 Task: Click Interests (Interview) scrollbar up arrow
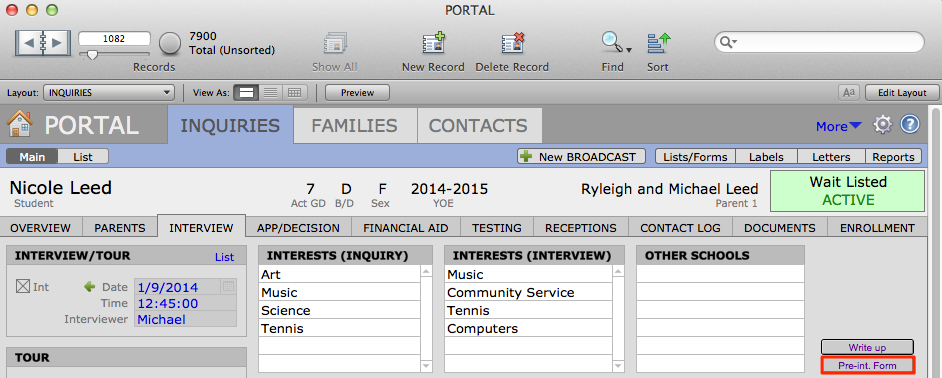(x=618, y=272)
